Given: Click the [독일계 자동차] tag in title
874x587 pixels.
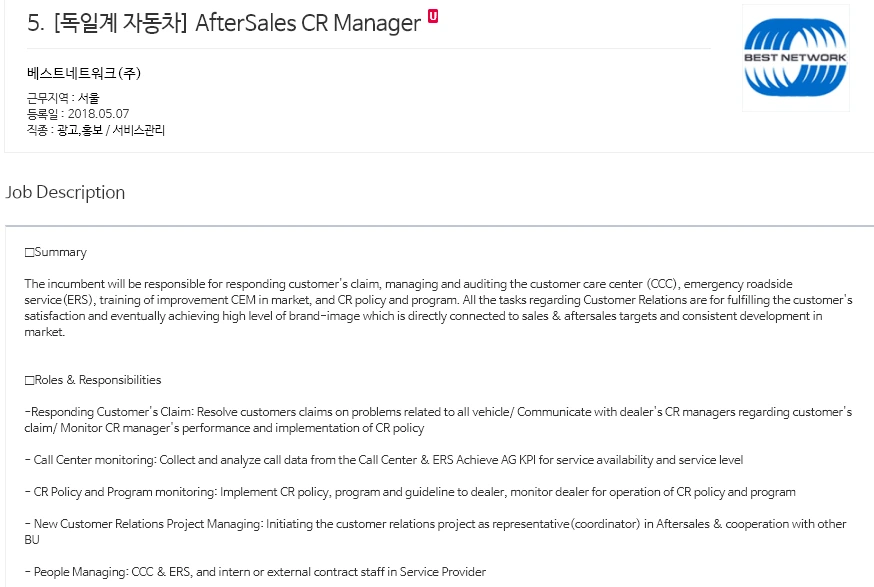Looking at the screenshot, I should coord(120,23).
